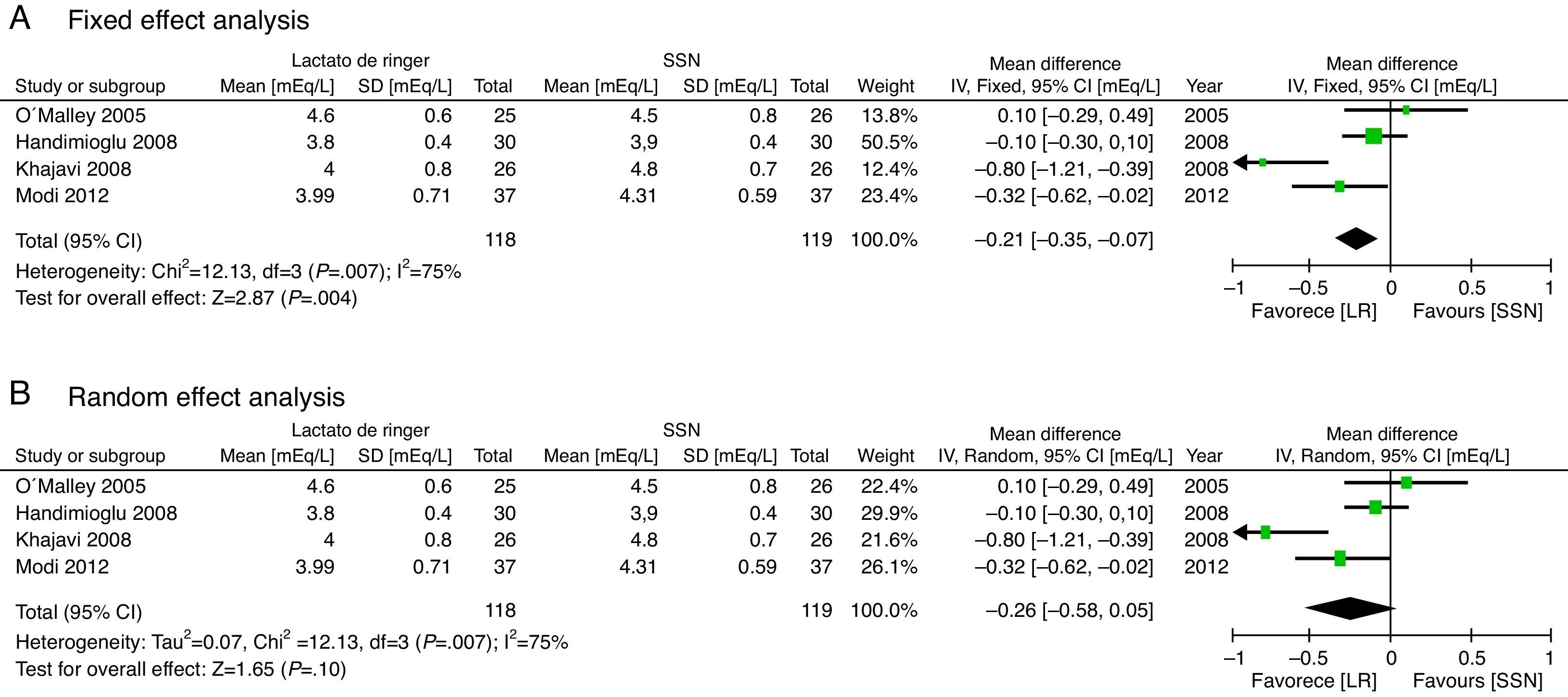
Task: Click the black diamond in fixed effect plot
Action: point(1356,238)
